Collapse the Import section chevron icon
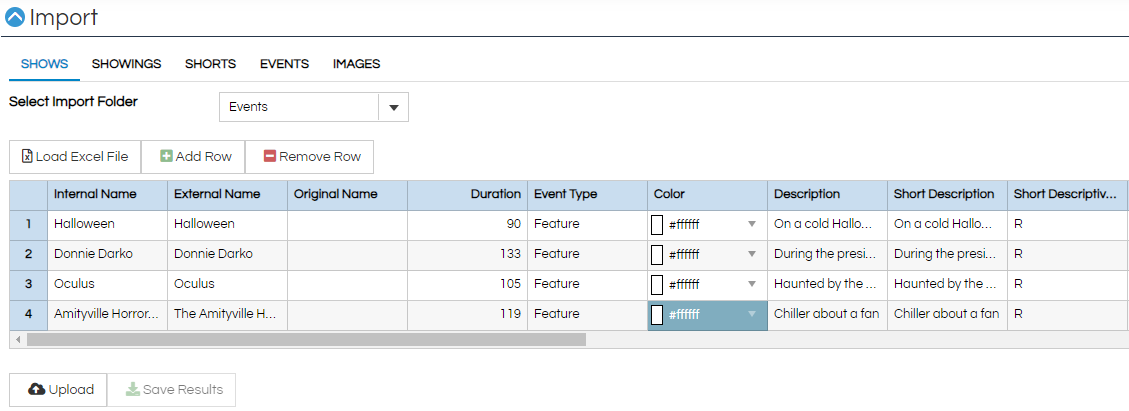The width and height of the screenshot is (1129, 411). click(14, 17)
